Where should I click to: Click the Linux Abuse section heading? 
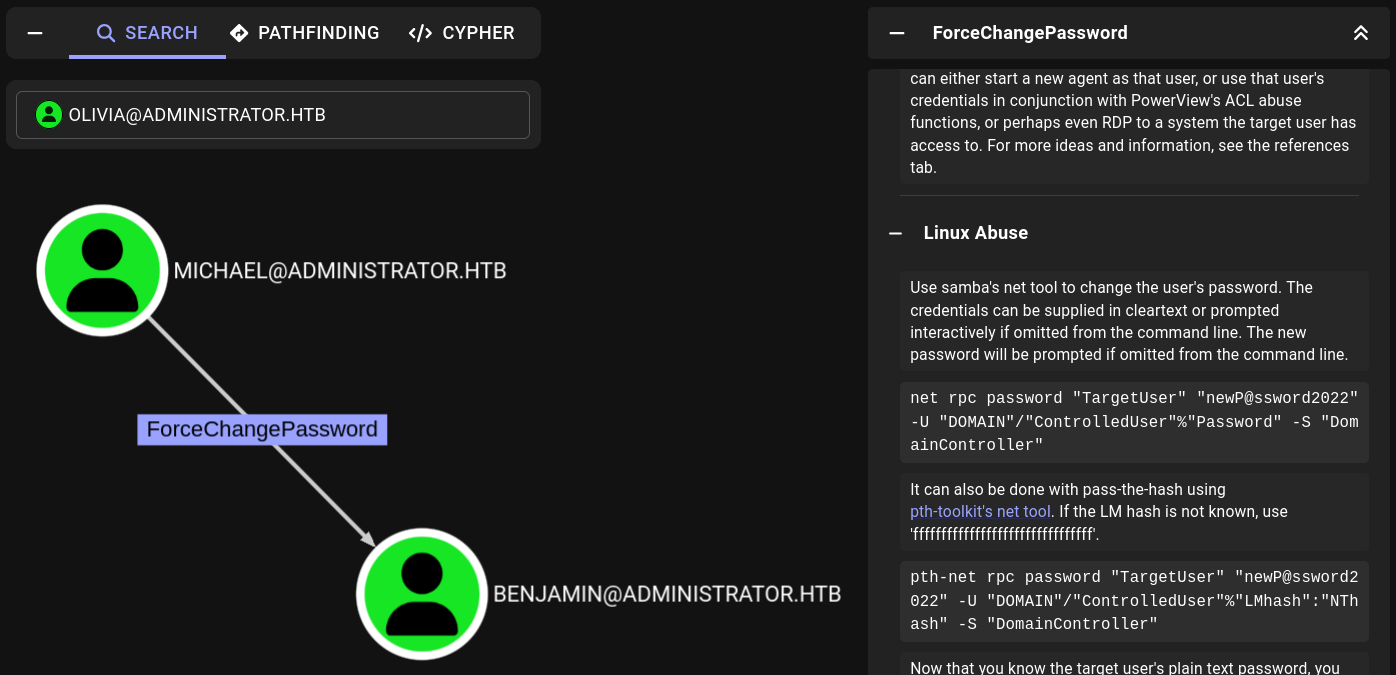tap(975, 233)
